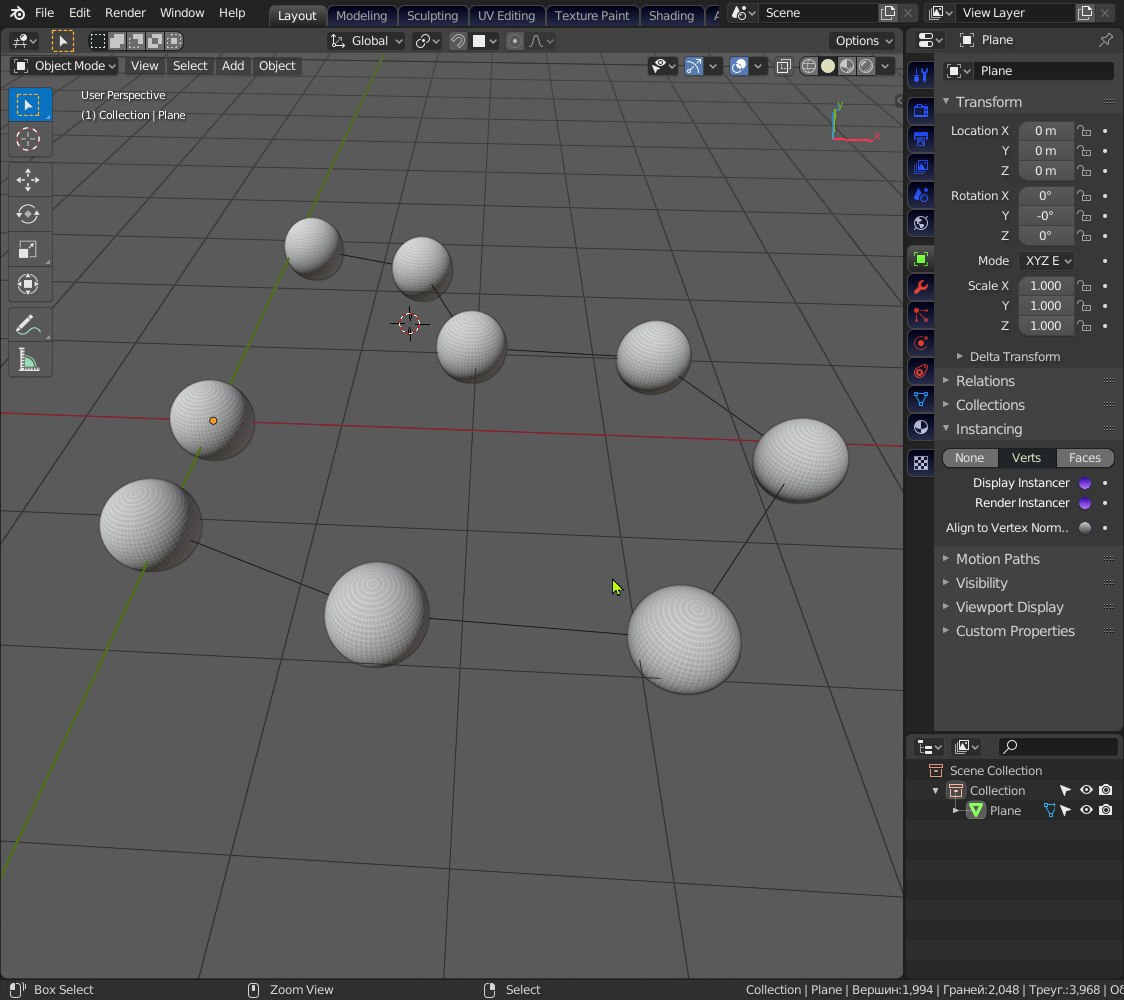The image size is (1124, 1000).
Task: Toggle snapping magnet
Action: click(x=458, y=41)
